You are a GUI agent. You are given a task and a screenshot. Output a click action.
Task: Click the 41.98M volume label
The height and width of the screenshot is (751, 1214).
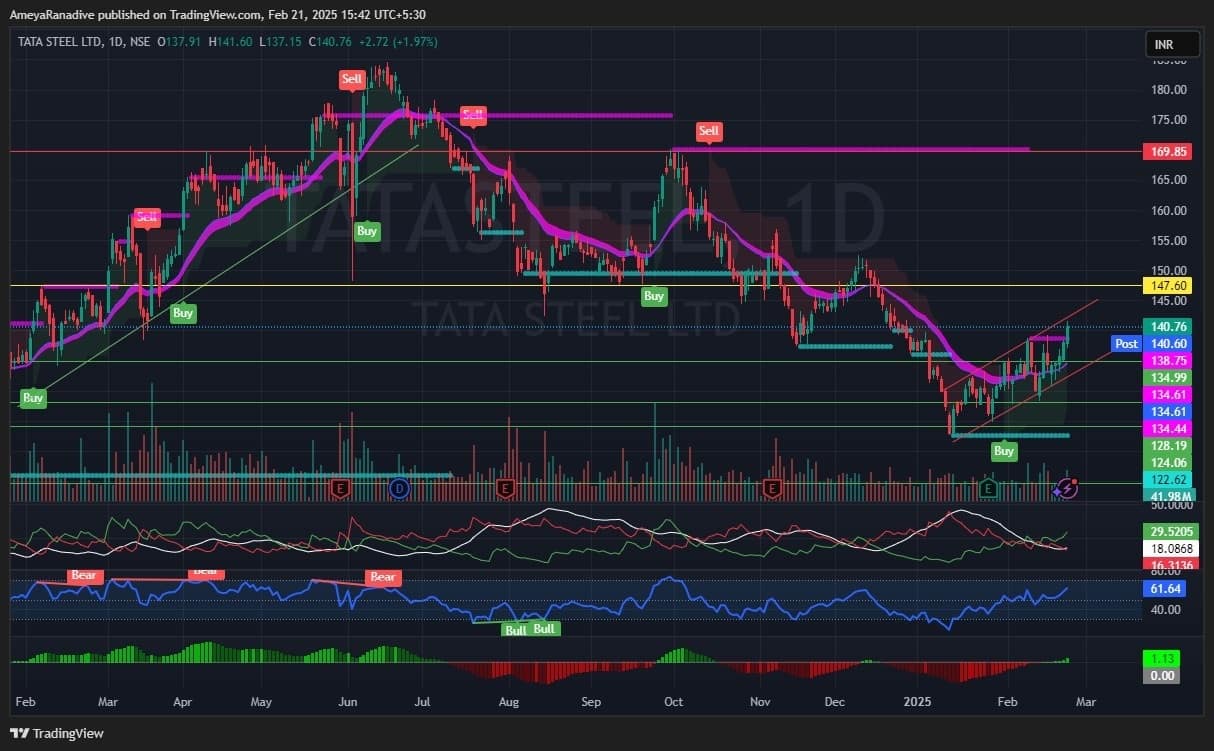pyautogui.click(x=1161, y=496)
